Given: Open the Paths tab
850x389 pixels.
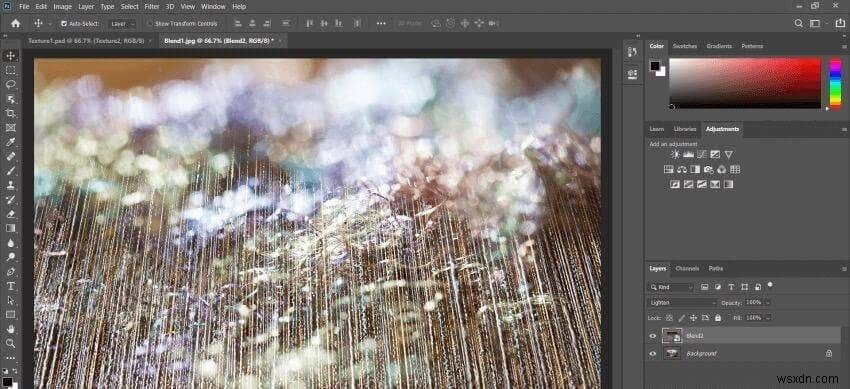Looking at the screenshot, I should (716, 268).
